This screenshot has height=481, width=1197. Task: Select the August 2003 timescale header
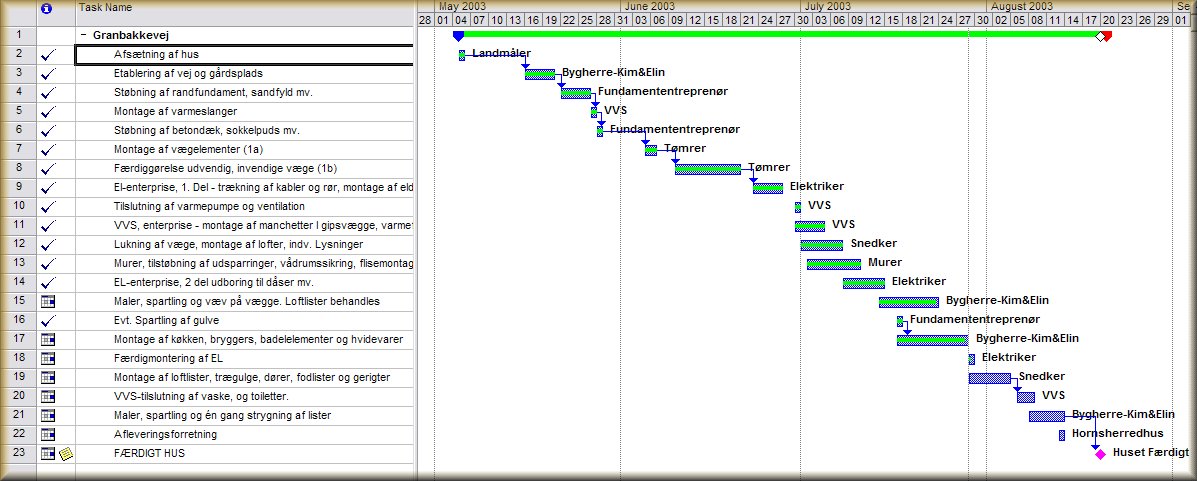(1020, 6)
